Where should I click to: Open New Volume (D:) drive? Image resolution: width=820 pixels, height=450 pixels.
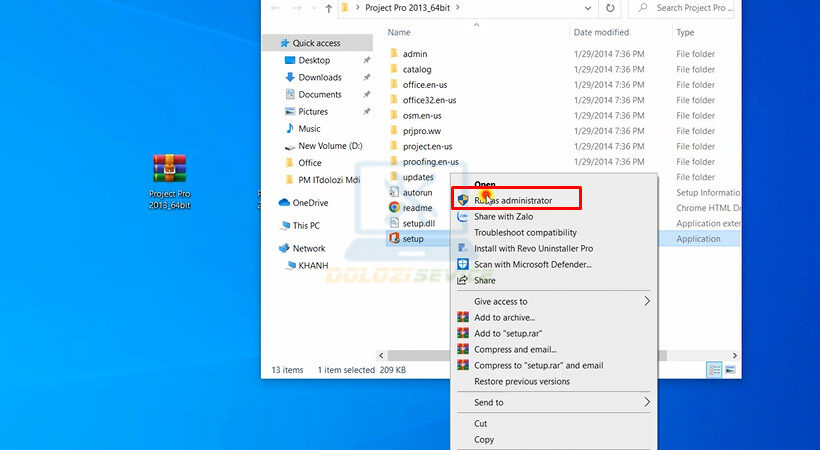pyautogui.click(x=330, y=146)
